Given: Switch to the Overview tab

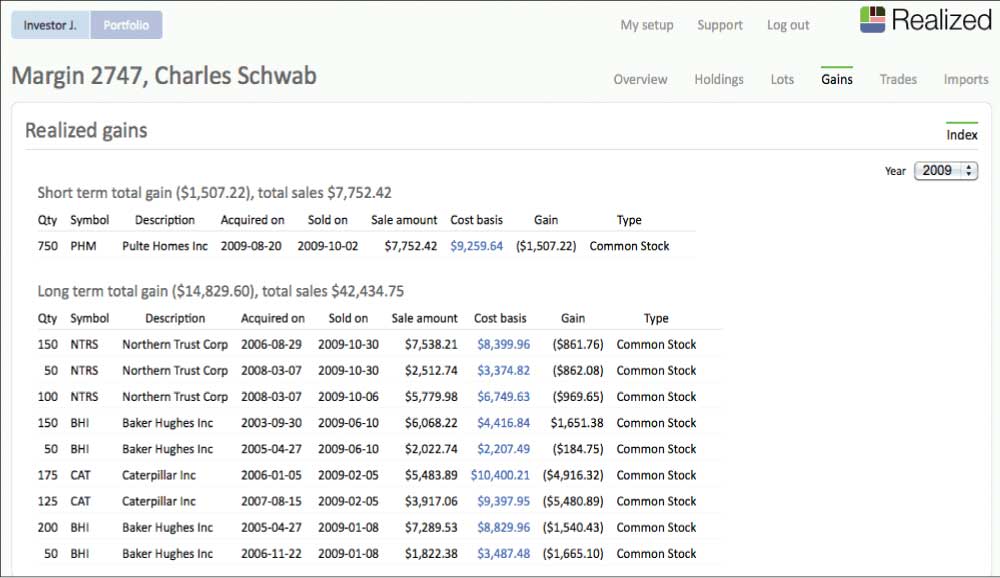Looking at the screenshot, I should click(640, 79).
